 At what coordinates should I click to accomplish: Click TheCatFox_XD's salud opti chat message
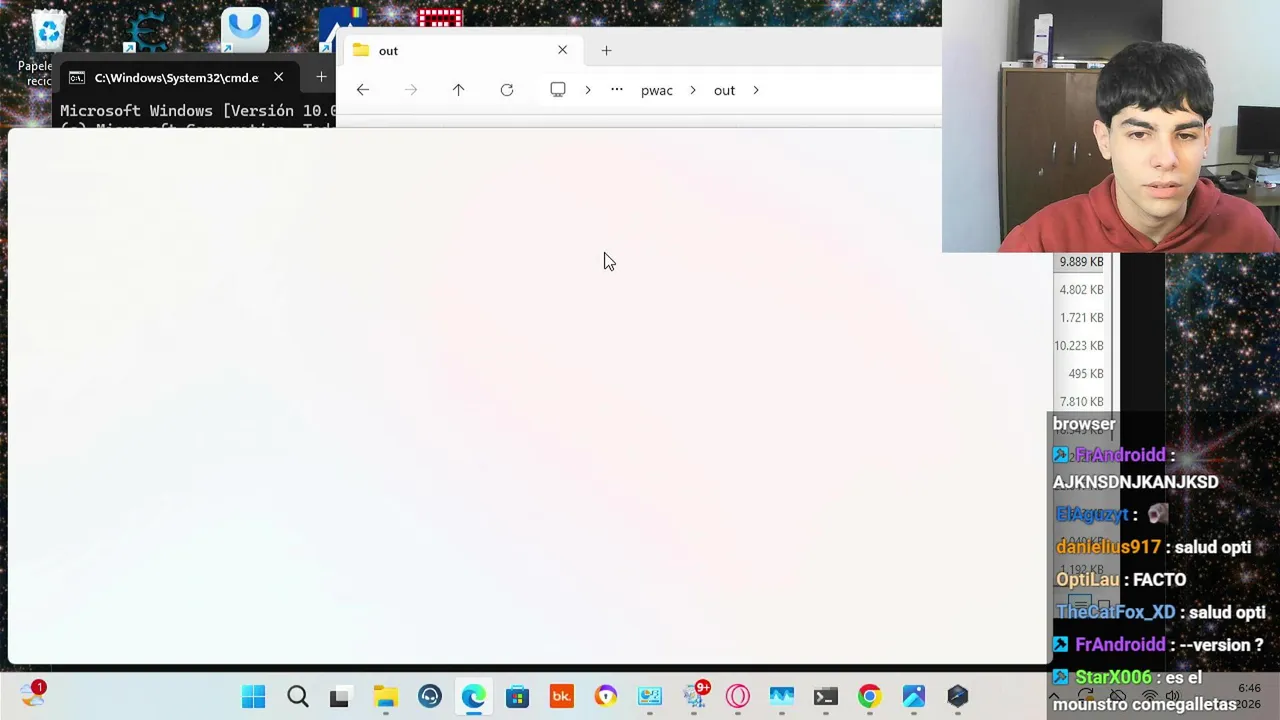click(1161, 612)
